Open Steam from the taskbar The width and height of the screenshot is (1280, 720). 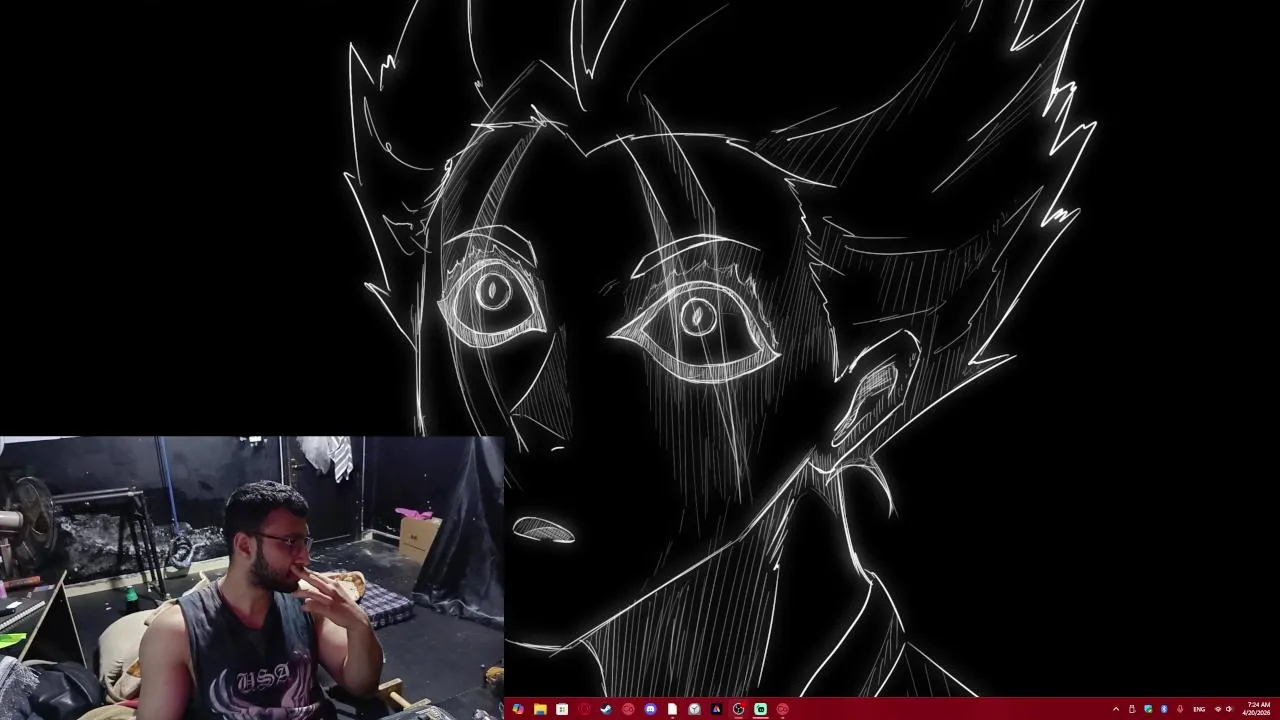(606, 709)
